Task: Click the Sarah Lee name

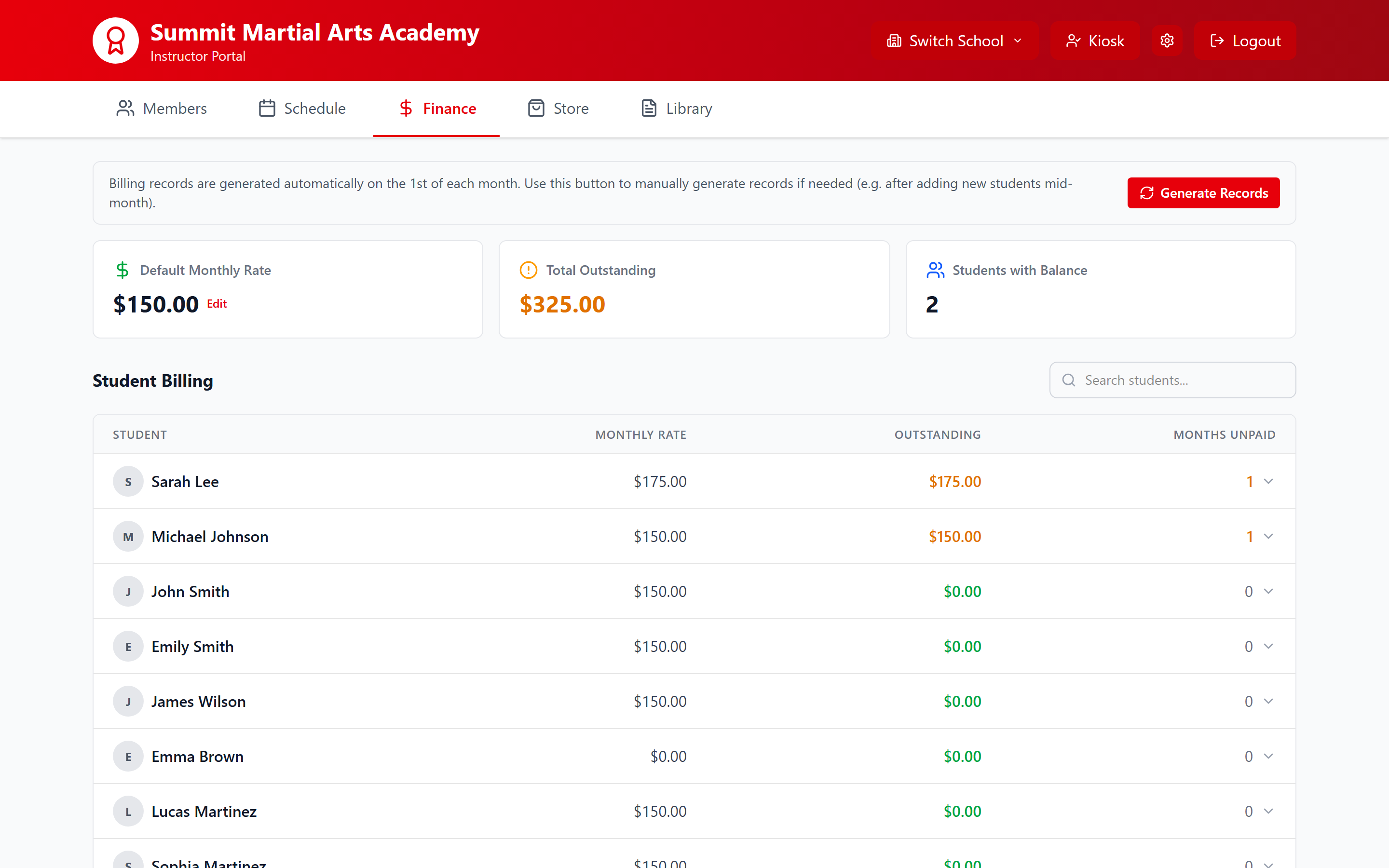Action: [185, 482]
